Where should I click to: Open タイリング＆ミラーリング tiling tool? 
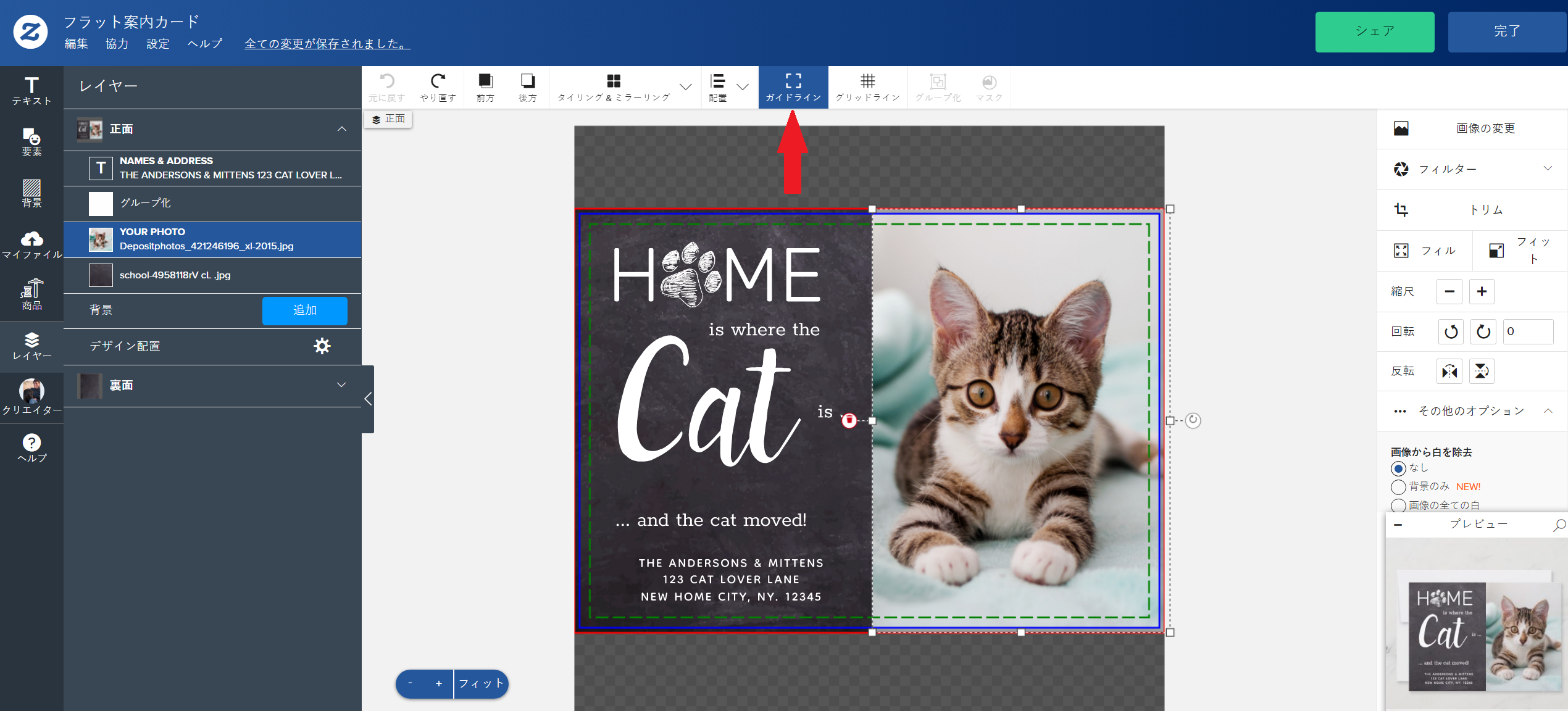pyautogui.click(x=613, y=88)
